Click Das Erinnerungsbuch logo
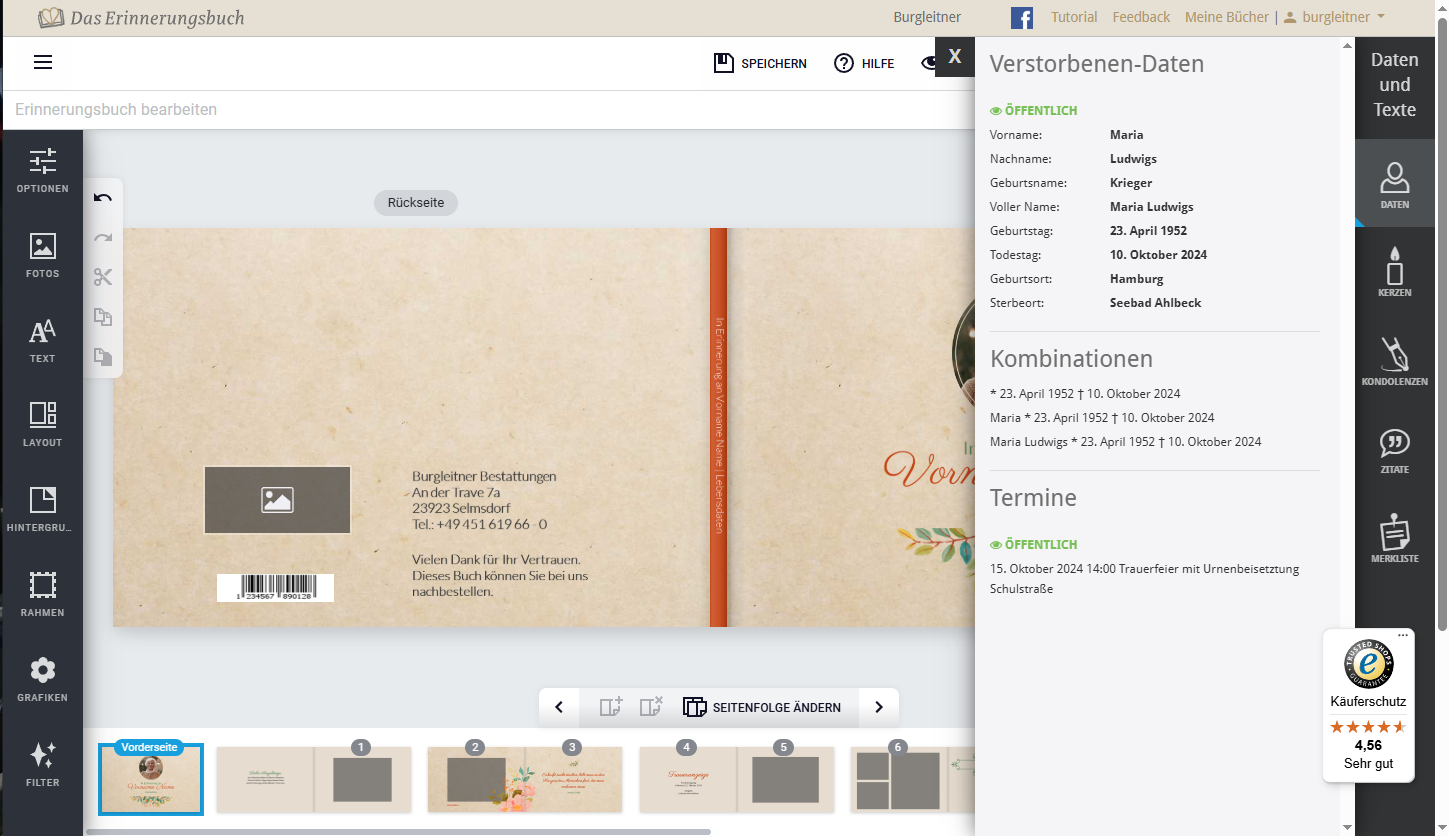Image resolution: width=1449 pixels, height=836 pixels. click(141, 18)
